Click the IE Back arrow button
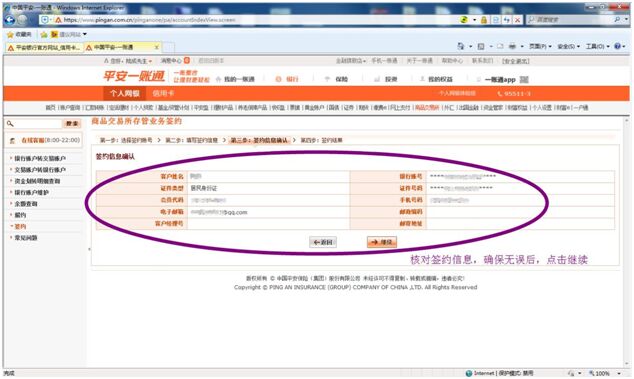 click(x=10, y=20)
